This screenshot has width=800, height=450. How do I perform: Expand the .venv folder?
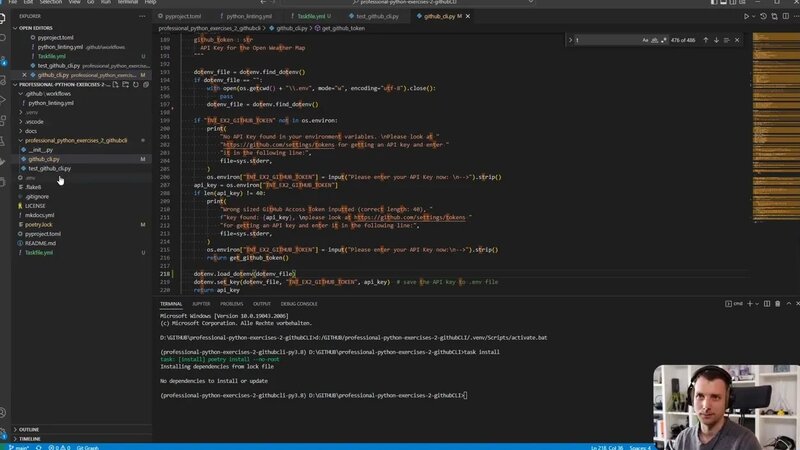coord(82,112)
